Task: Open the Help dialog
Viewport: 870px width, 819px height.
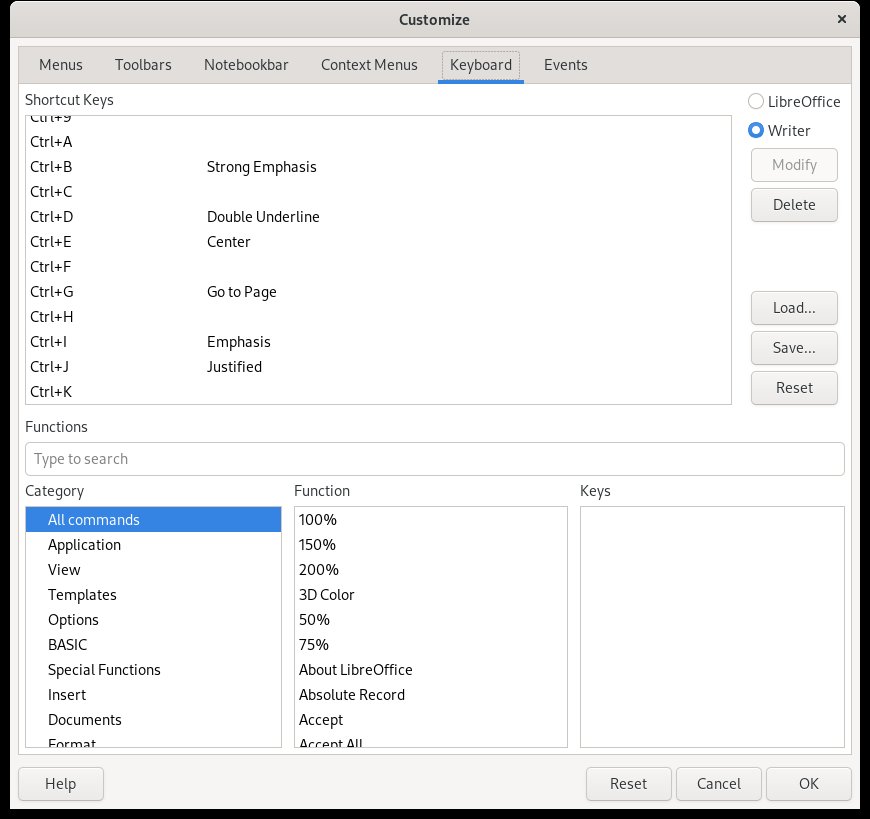Action: [x=61, y=783]
